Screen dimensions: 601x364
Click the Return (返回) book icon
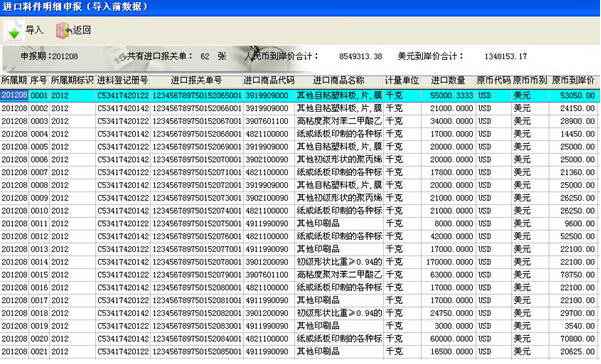[63, 31]
